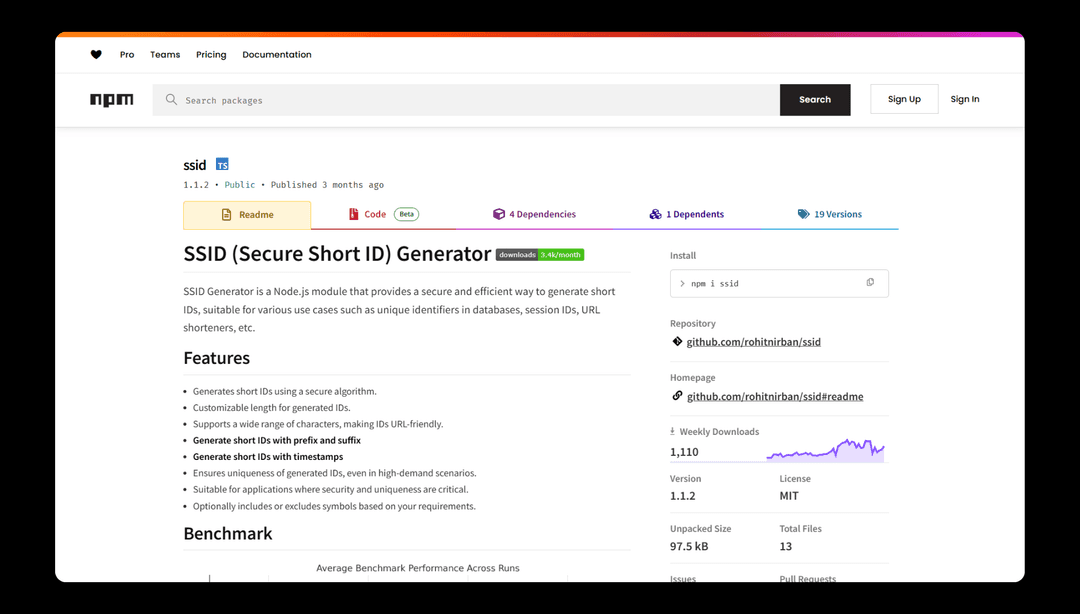Click the Sign In link
Screen dimensions: 1080x614
tap(965, 99)
